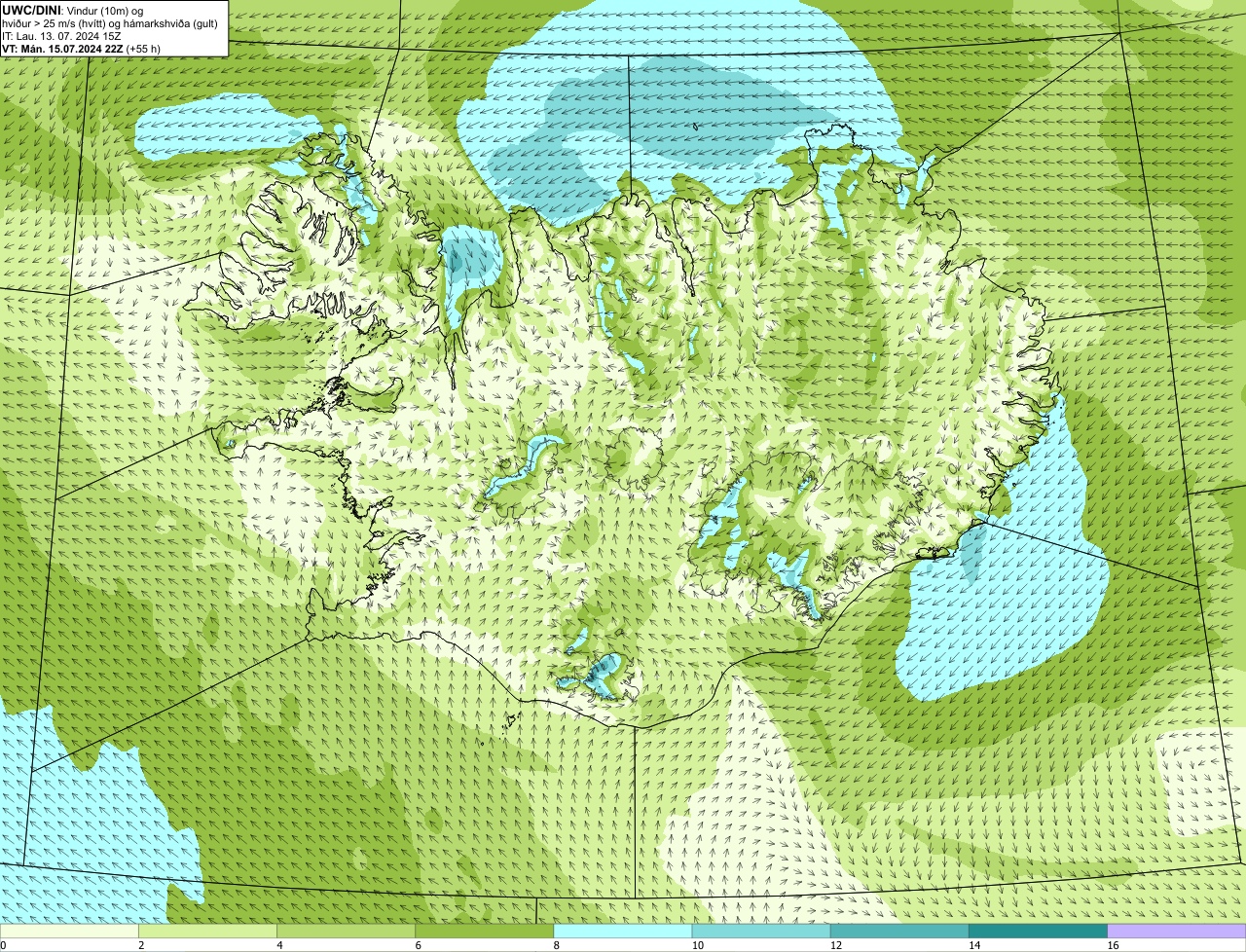The image size is (1246, 952).
Task: Click the legend scale label "10"
Action: click(697, 945)
